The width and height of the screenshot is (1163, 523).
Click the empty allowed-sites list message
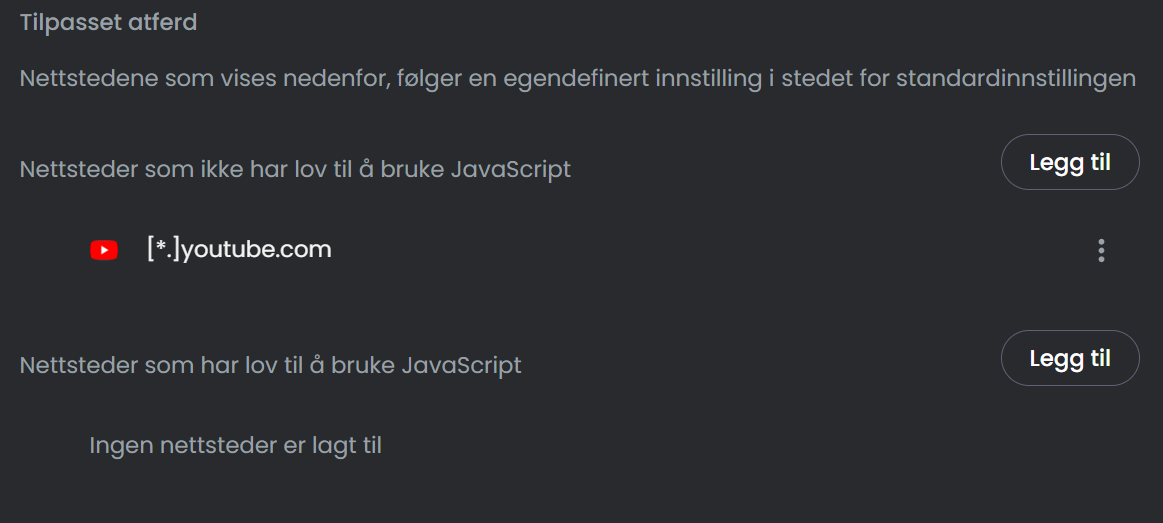235,445
